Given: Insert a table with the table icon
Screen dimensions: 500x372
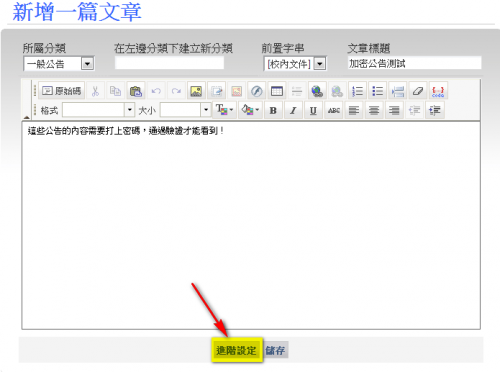Looking at the screenshot, I should click(277, 91).
